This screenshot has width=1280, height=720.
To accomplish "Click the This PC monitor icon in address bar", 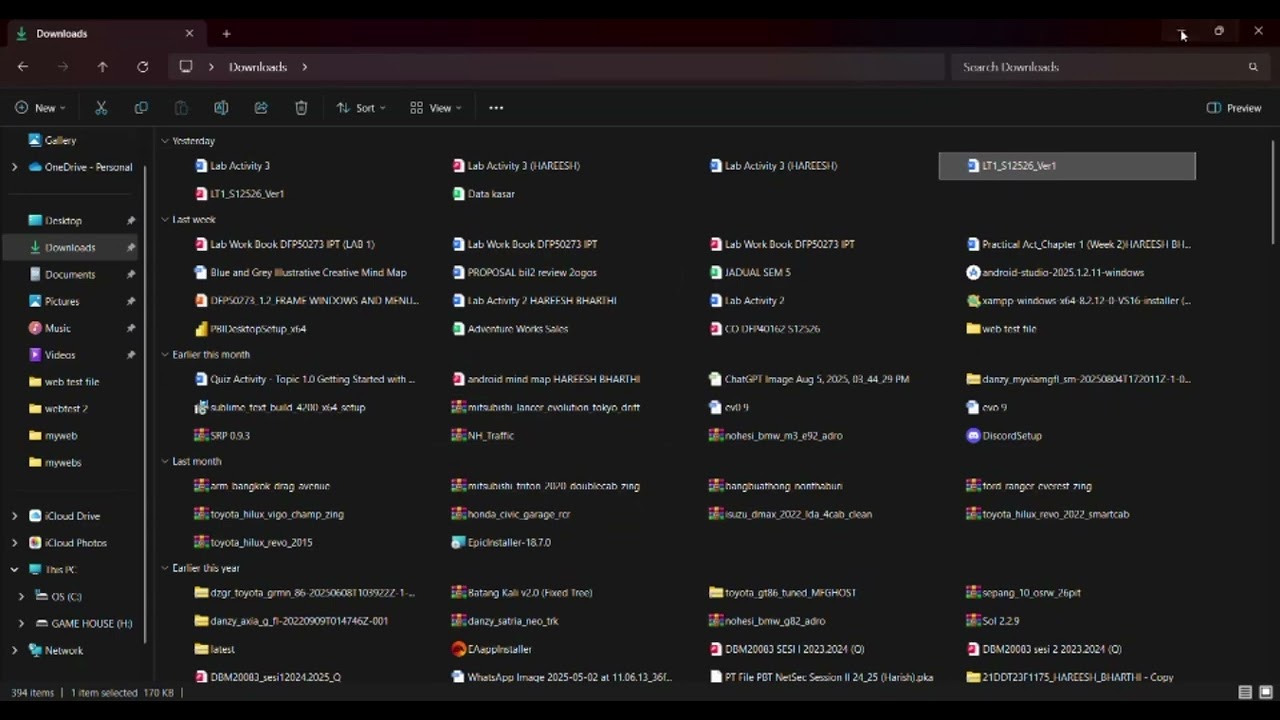I will click(x=186, y=67).
